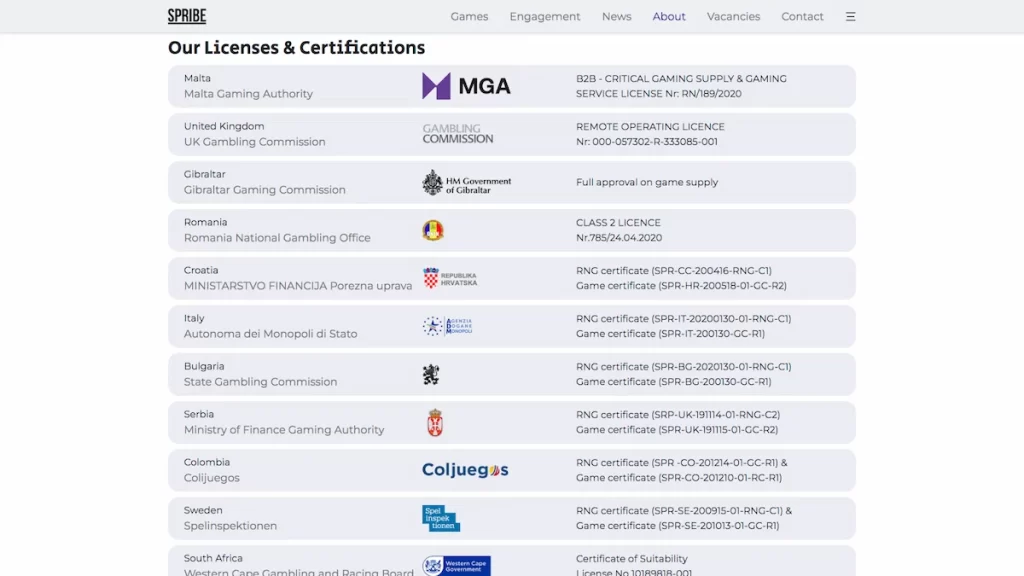Click the Serbia coat of arms icon
Image resolution: width=1024 pixels, height=576 pixels.
pos(435,423)
